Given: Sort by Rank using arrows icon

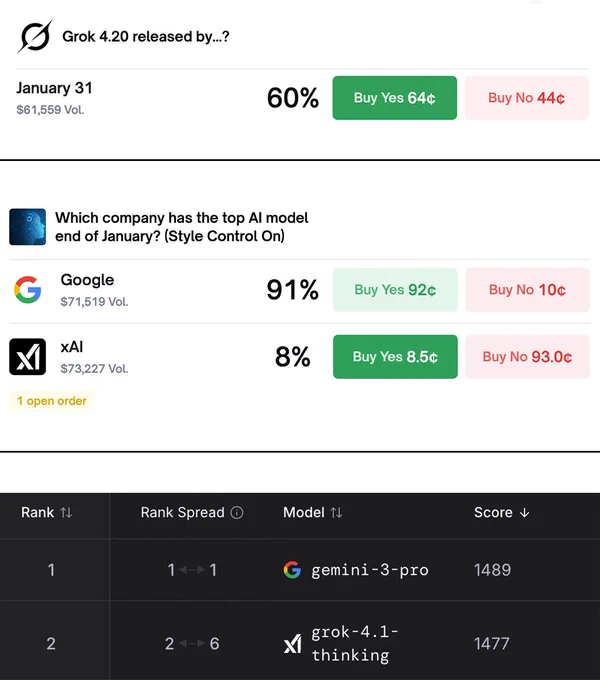Looking at the screenshot, I should coord(66,513).
